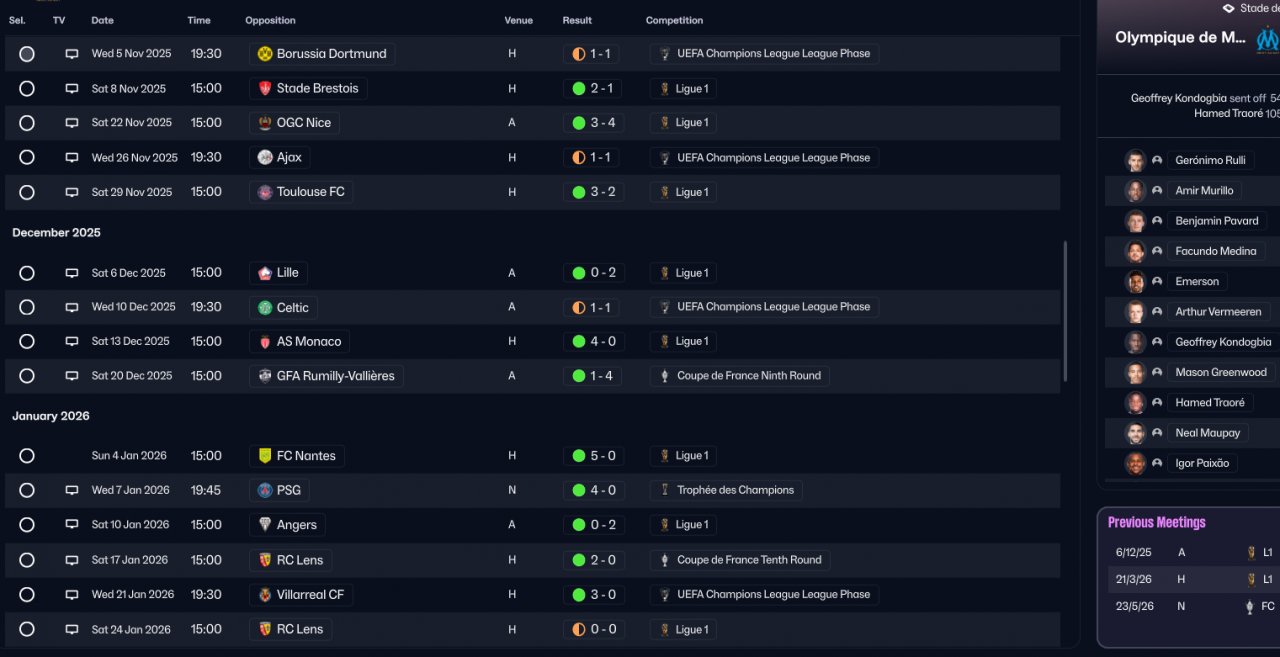The image size is (1280, 657).
Task: Click Gerónimo Rulli's face portrait
Action: [x=1135, y=161]
